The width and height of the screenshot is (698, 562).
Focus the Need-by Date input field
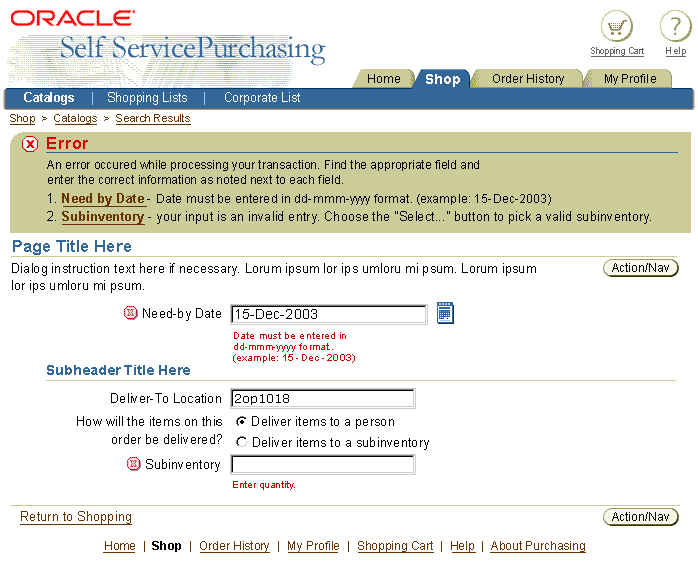coord(329,314)
